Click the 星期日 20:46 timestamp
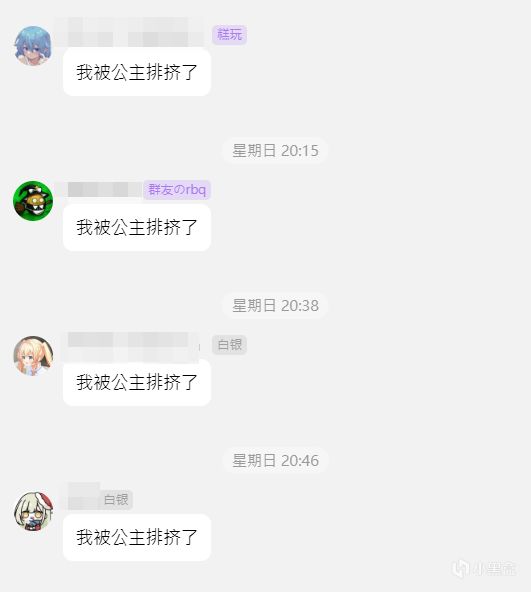531x592 pixels. pyautogui.click(x=275, y=461)
